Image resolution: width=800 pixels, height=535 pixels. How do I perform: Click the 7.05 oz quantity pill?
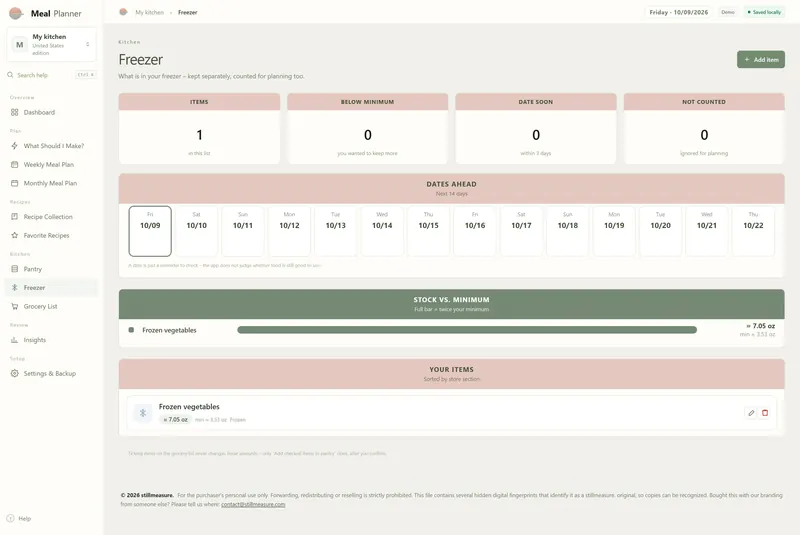click(x=176, y=419)
